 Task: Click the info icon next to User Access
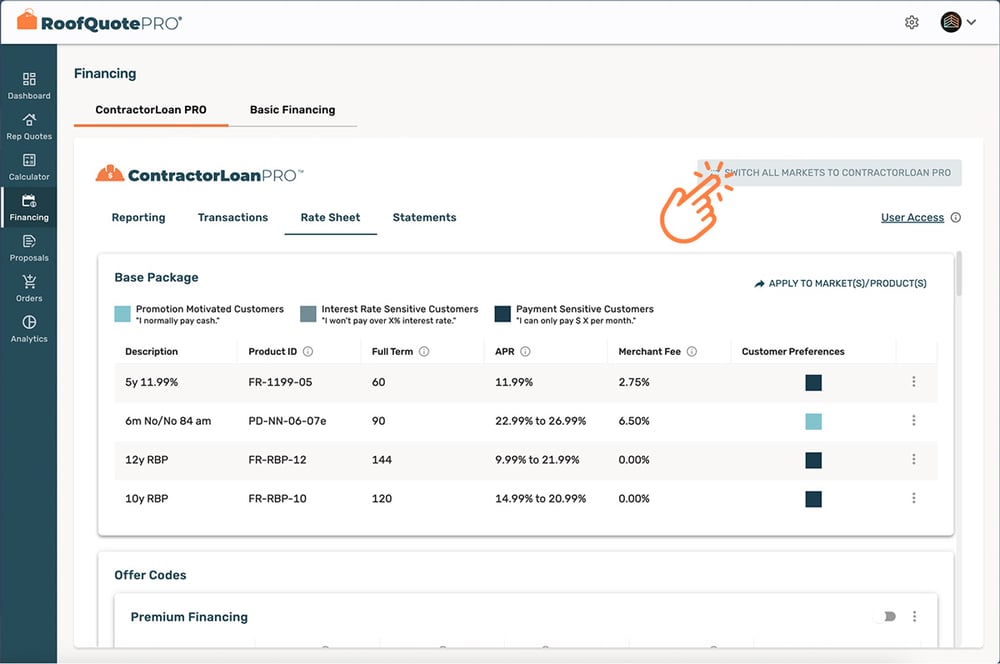point(955,218)
